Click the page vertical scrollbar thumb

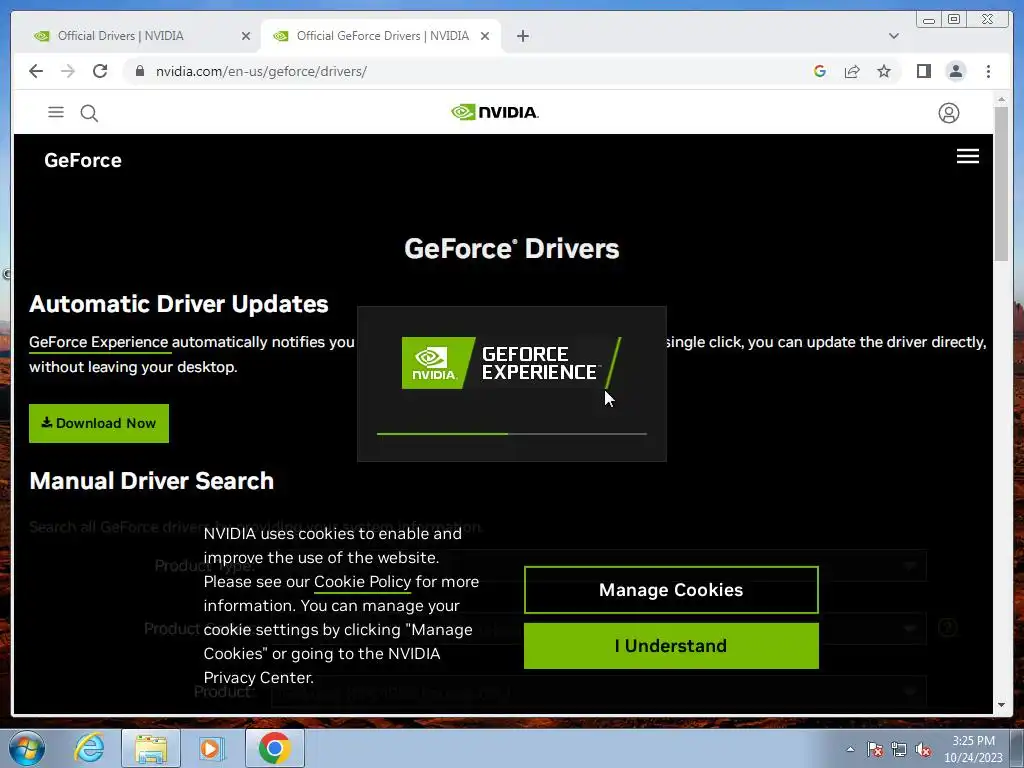click(1001, 184)
